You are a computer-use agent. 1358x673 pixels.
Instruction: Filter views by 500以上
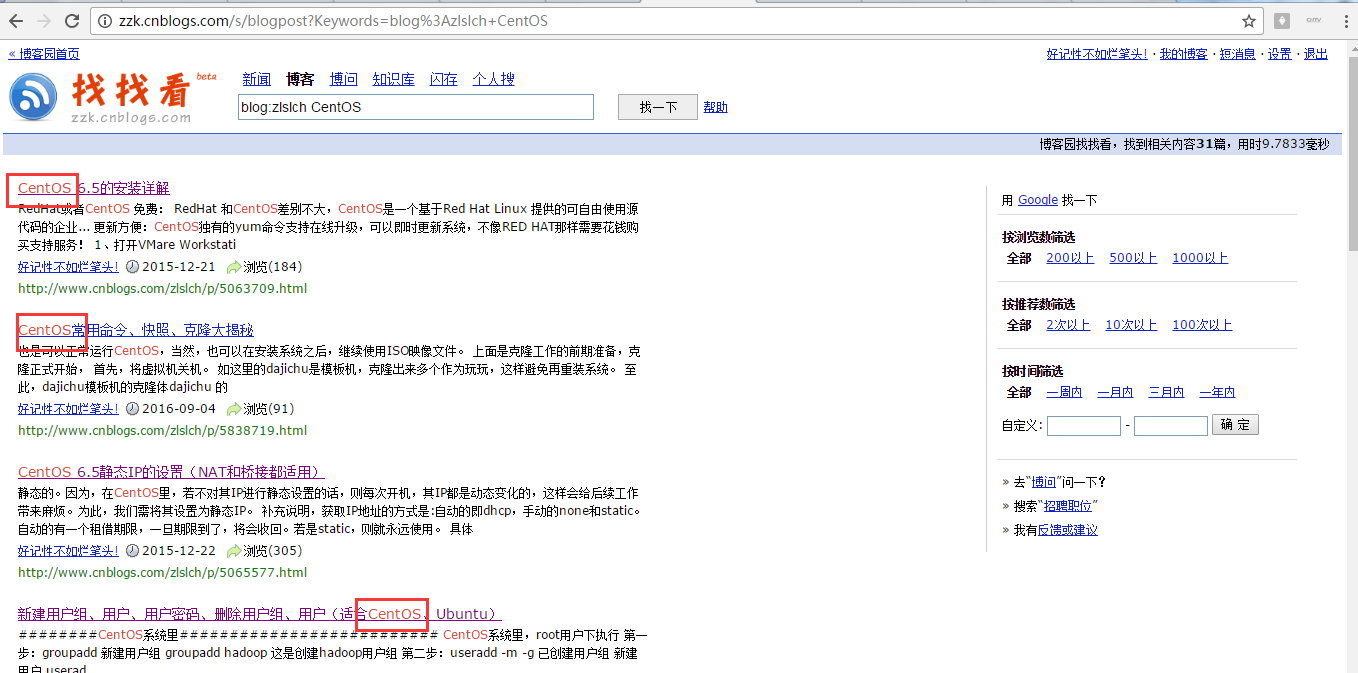[1133, 258]
